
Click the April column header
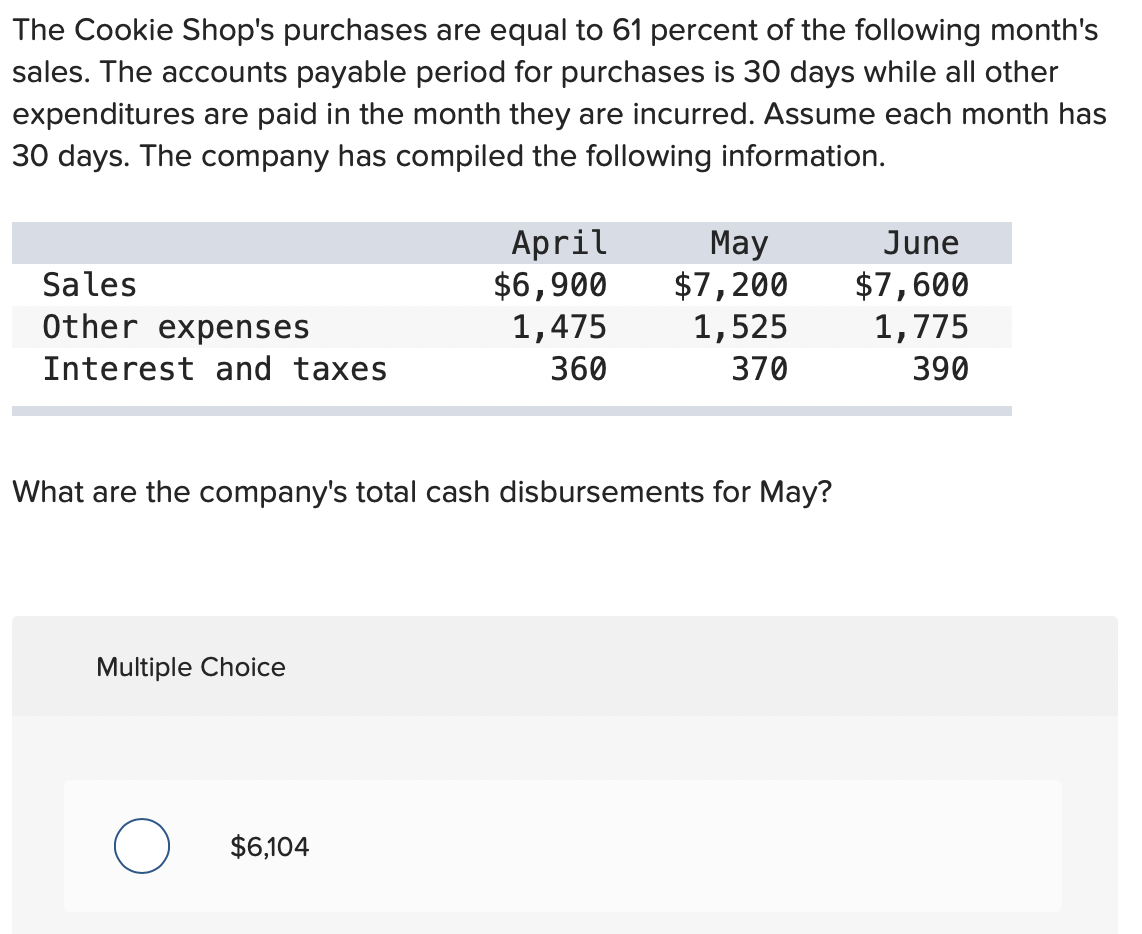coord(559,243)
